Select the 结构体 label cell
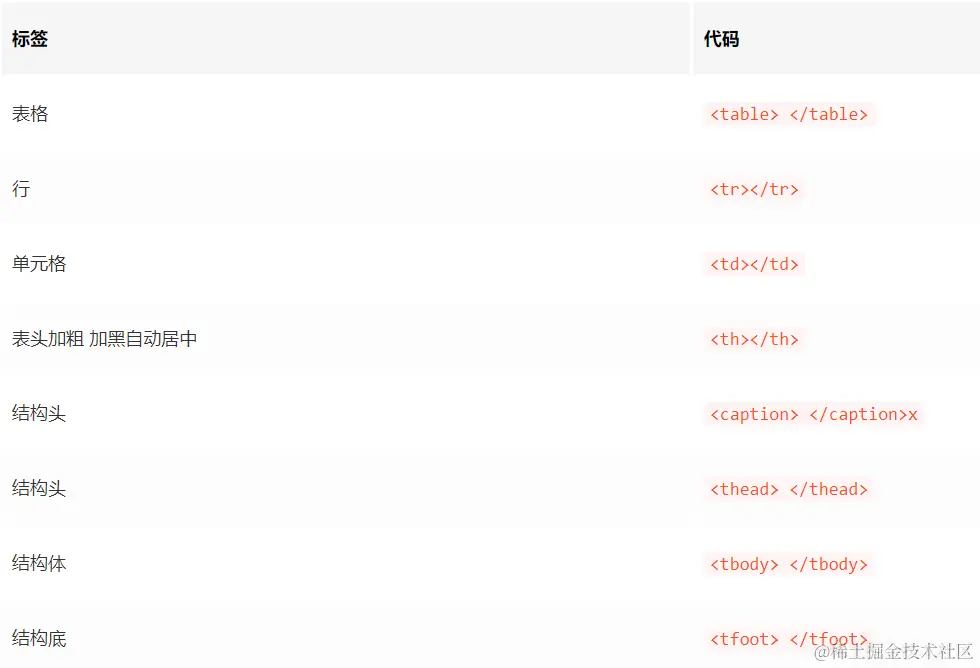The image size is (980, 668). pyautogui.click(x=39, y=564)
